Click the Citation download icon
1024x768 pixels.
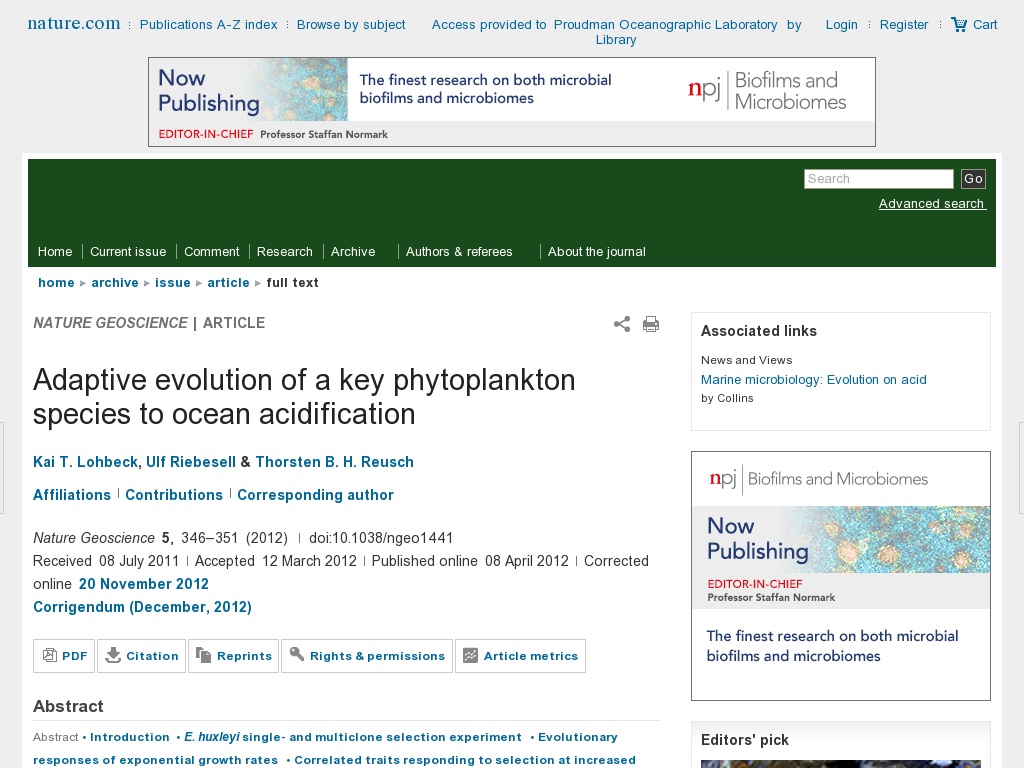113,655
